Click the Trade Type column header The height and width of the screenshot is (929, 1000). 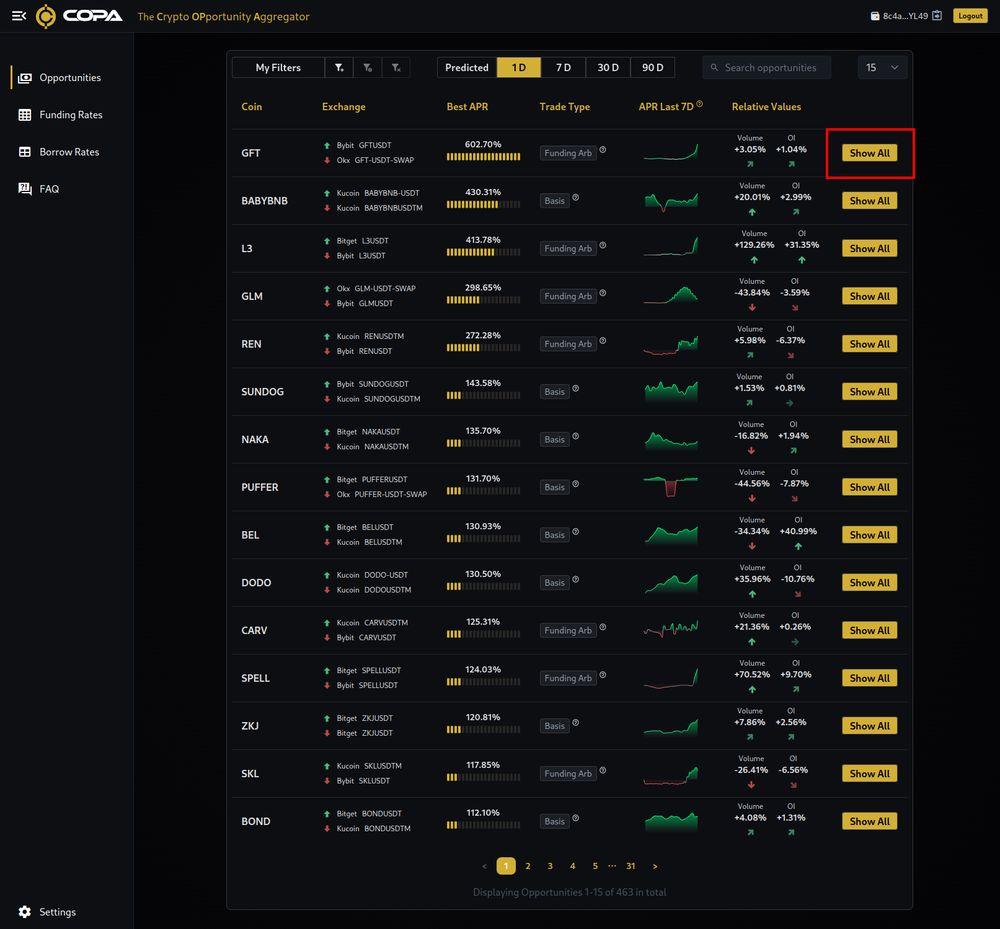tap(564, 106)
